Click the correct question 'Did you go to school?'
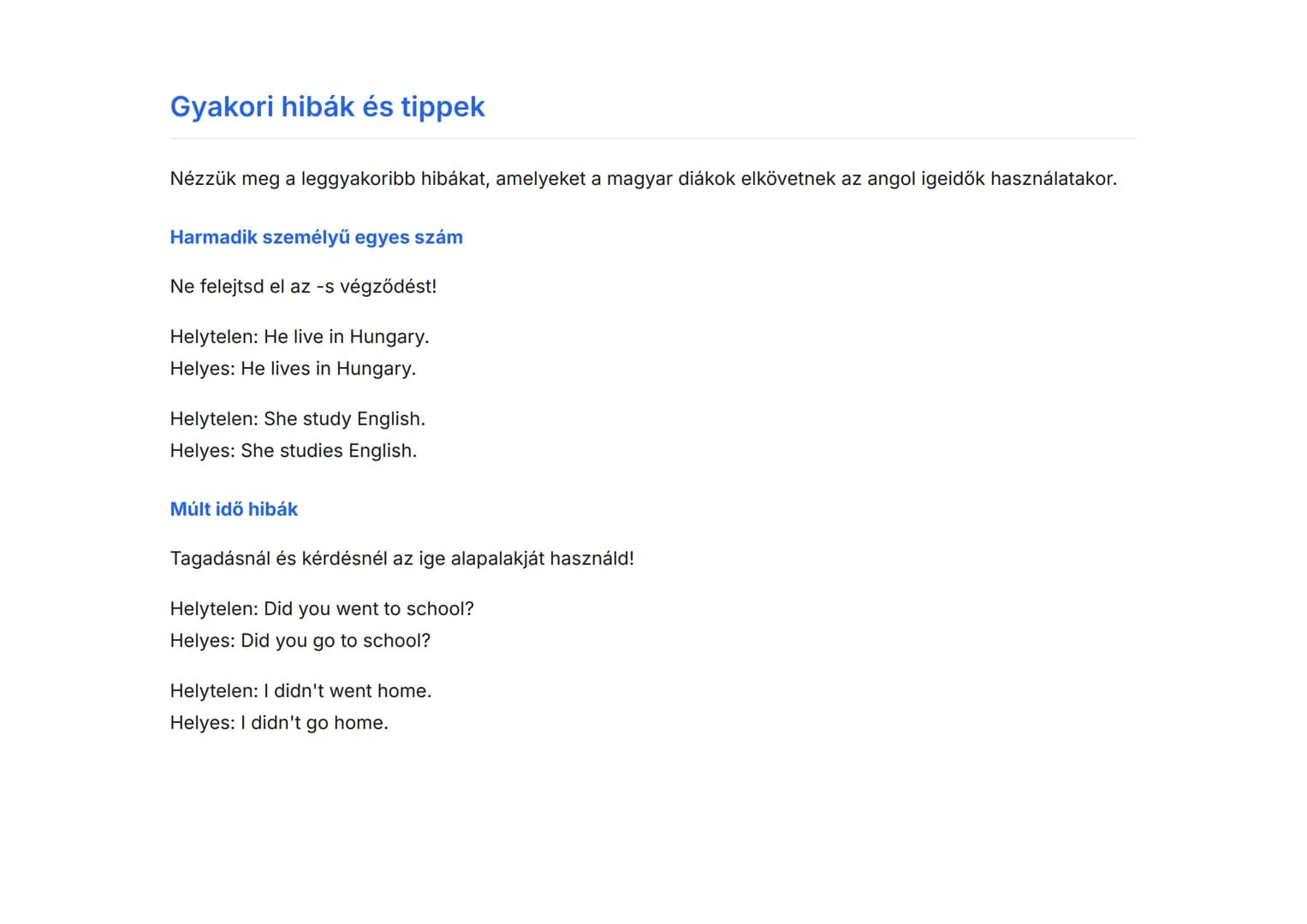This screenshot has height=924, width=1307. tap(336, 641)
